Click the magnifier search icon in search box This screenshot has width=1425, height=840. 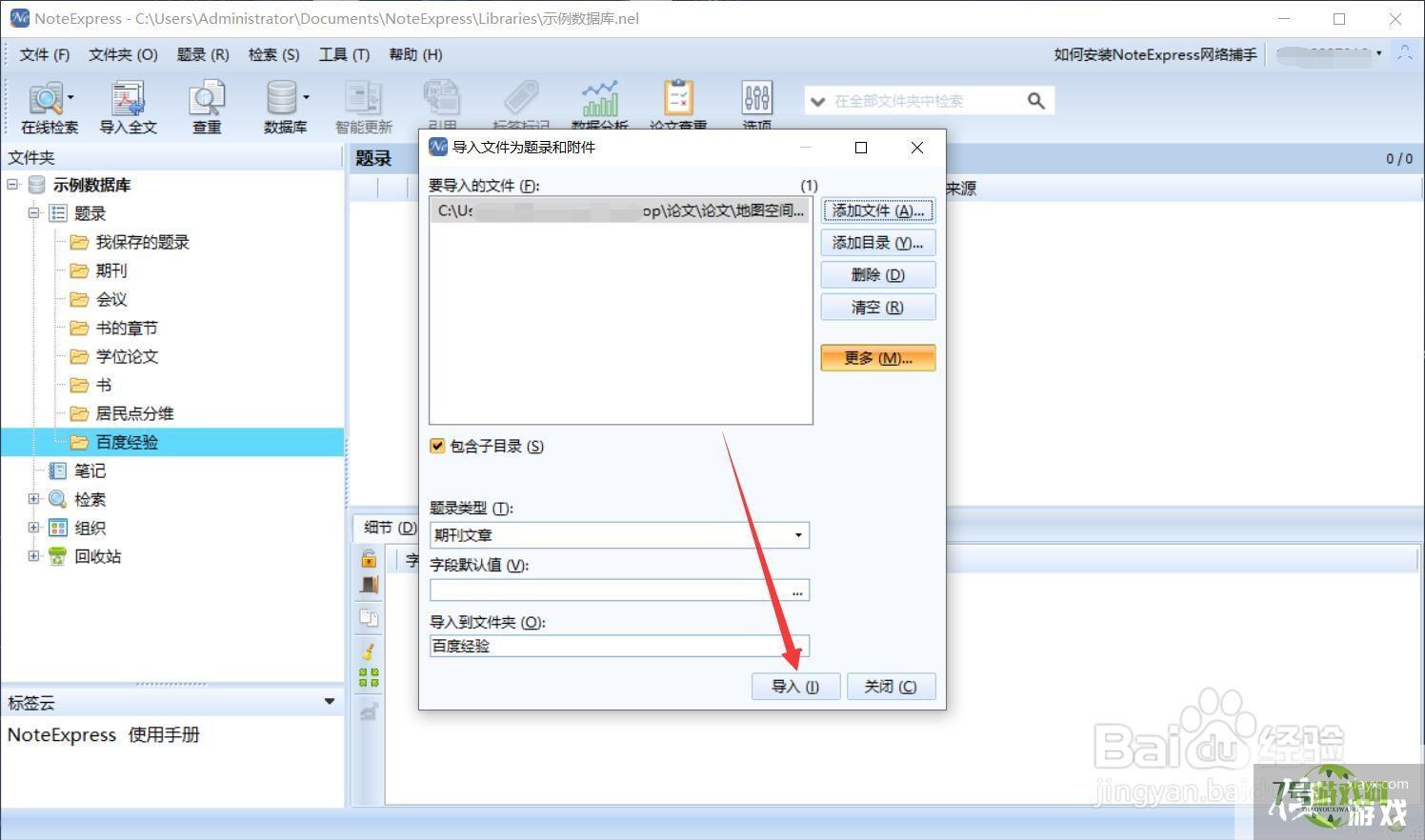coord(1036,101)
